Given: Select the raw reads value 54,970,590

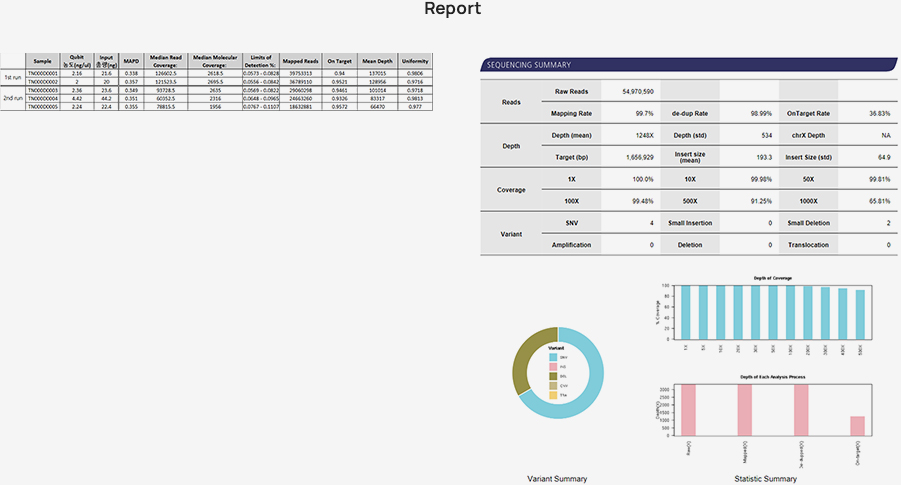Looking at the screenshot, I should pos(638,91).
